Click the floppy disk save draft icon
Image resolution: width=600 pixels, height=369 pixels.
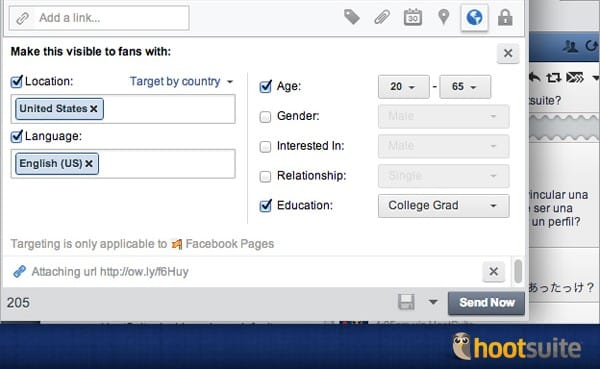[x=406, y=302]
